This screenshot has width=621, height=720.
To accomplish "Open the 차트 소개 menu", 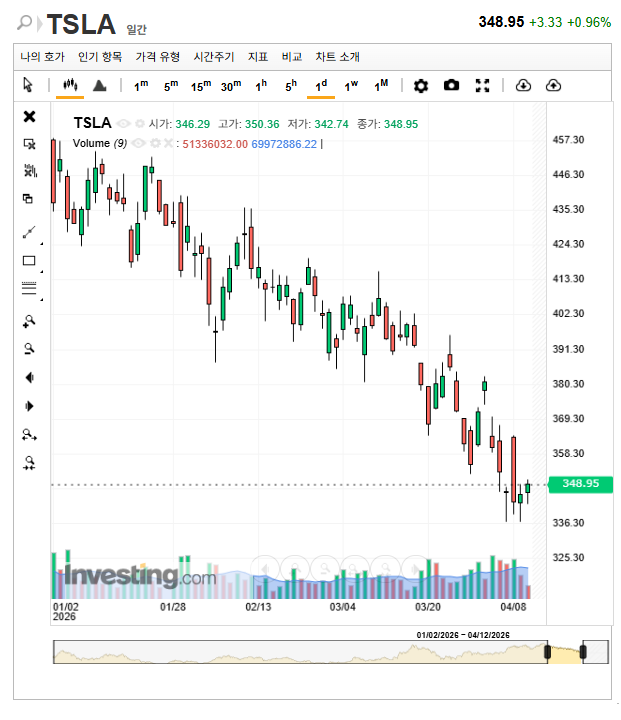I will pos(337,56).
